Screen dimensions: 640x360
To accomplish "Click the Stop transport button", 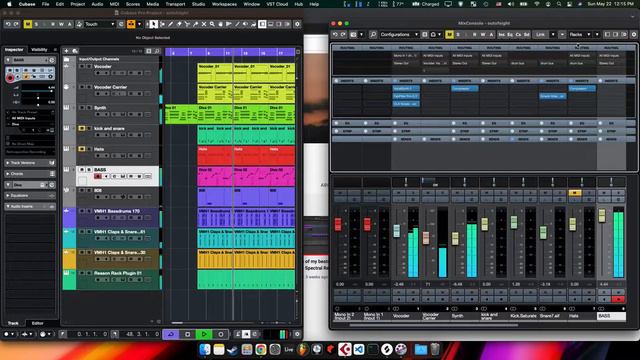I will 187,334.
